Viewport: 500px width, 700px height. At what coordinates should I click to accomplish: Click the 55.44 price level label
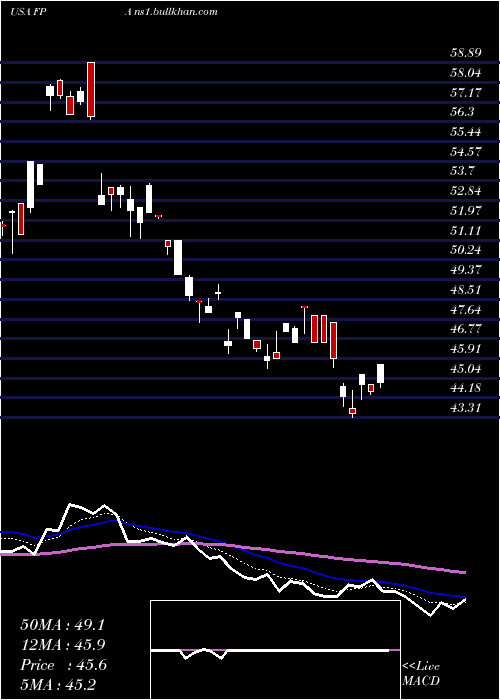pos(465,132)
